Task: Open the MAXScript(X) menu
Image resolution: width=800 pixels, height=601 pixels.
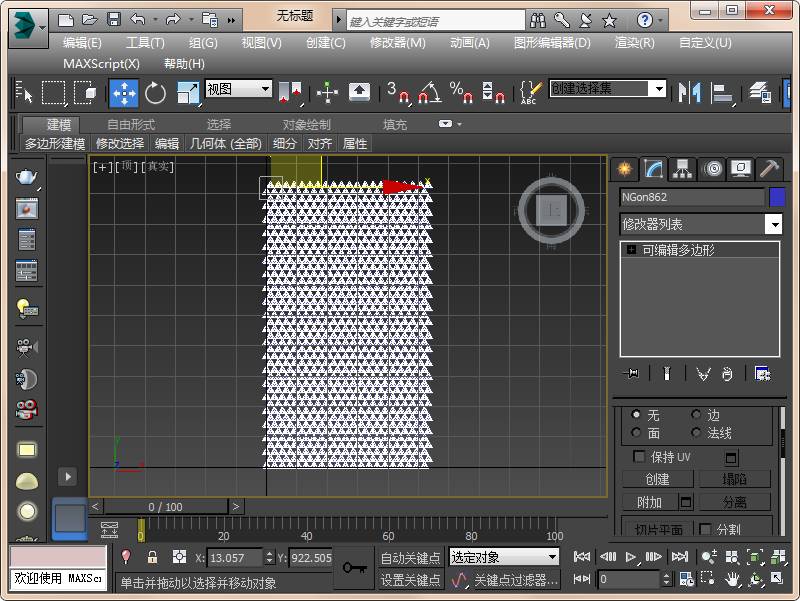Action: coord(101,64)
